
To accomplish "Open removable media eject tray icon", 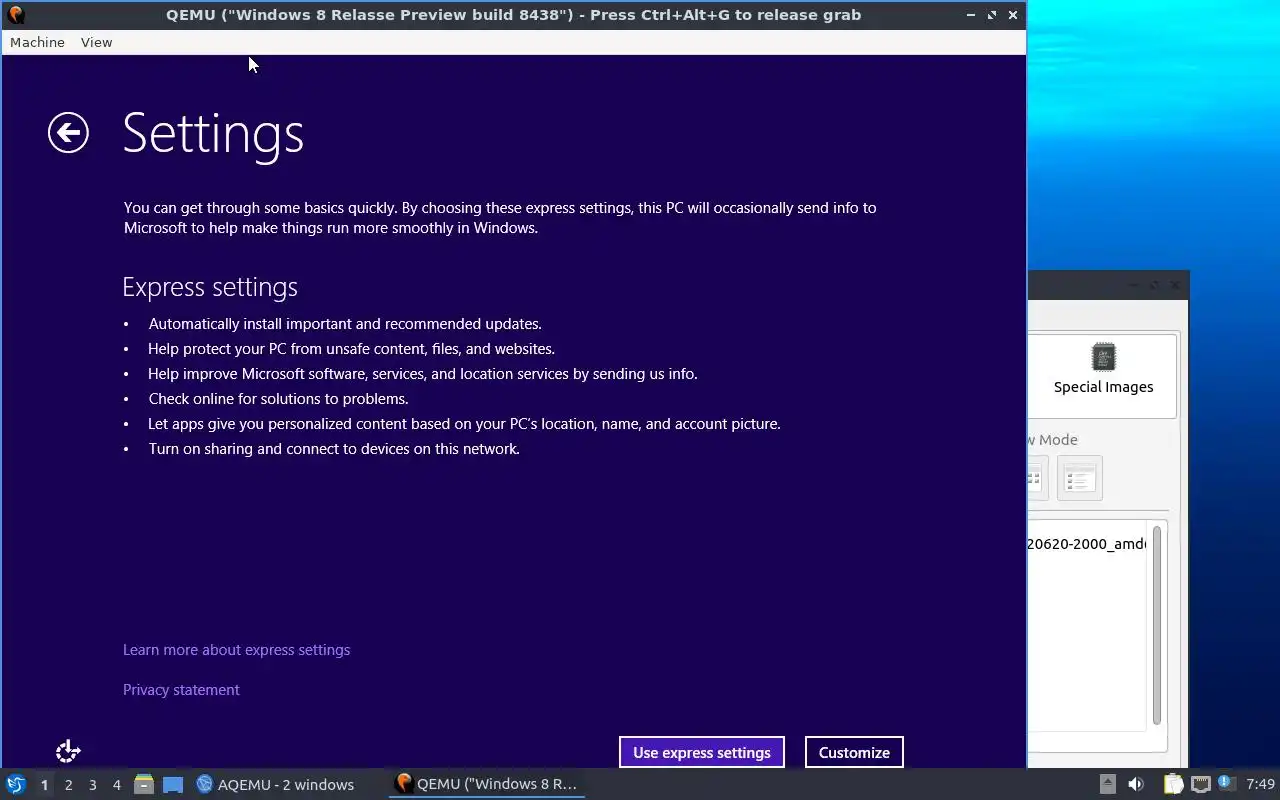I will tap(1107, 784).
